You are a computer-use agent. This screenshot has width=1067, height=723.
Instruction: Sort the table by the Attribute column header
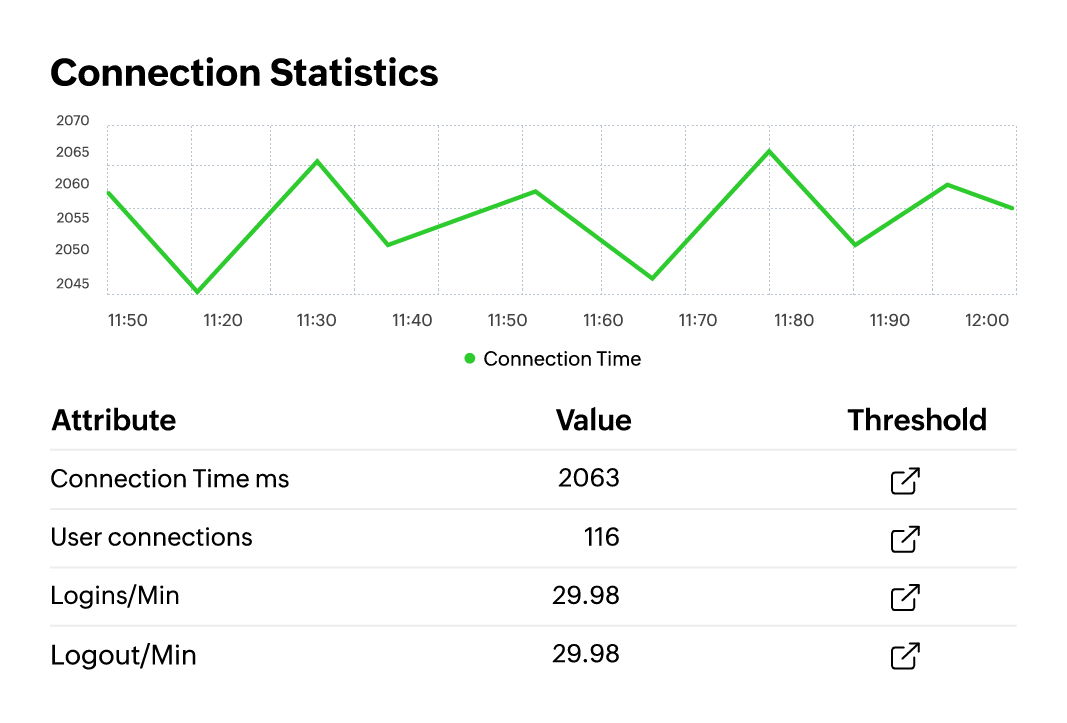tap(113, 420)
